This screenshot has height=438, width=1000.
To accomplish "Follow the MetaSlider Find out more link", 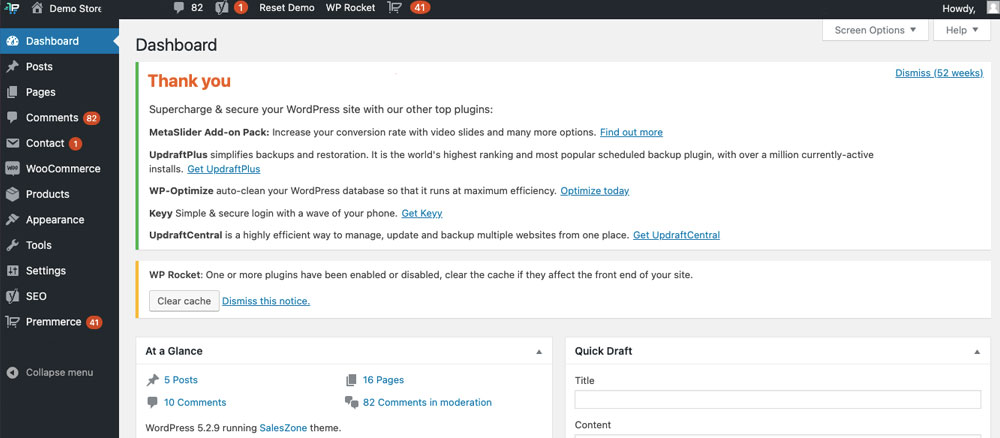I will 631,133.
